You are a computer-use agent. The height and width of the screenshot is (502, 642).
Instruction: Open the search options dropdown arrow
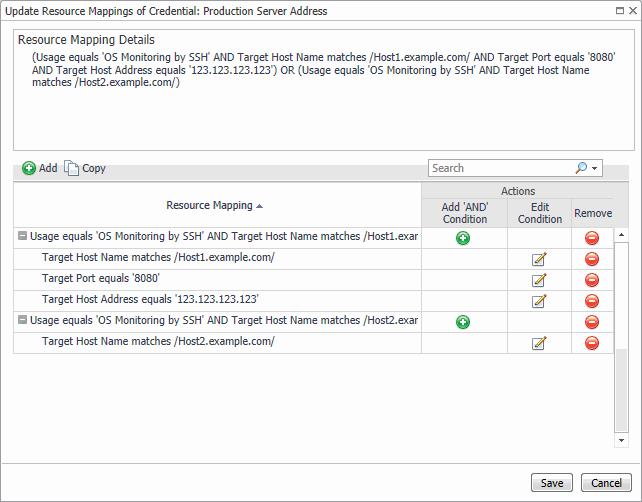tap(596, 169)
